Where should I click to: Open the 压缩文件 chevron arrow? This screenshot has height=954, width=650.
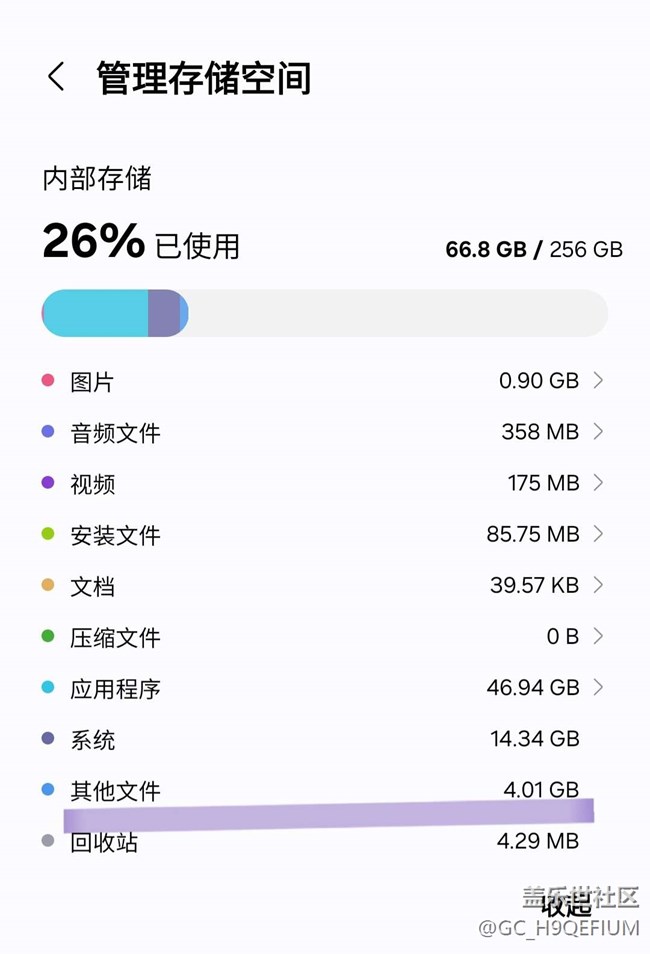click(x=598, y=636)
